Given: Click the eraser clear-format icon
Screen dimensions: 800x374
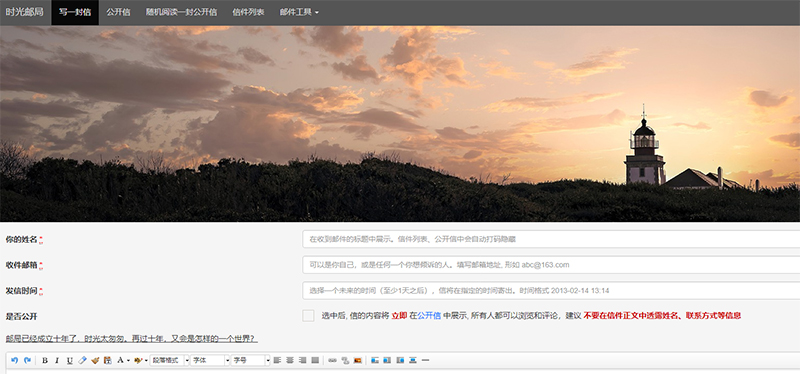Looking at the screenshot, I should pyautogui.click(x=82, y=360).
